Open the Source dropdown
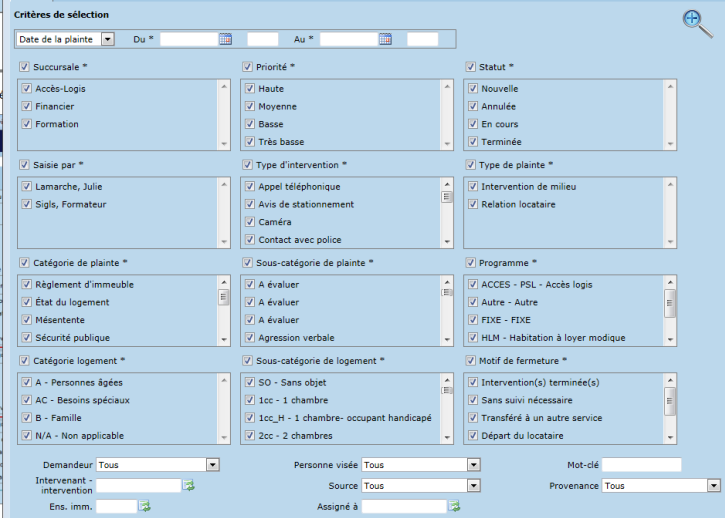The image size is (725, 518). pyautogui.click(x=420, y=485)
